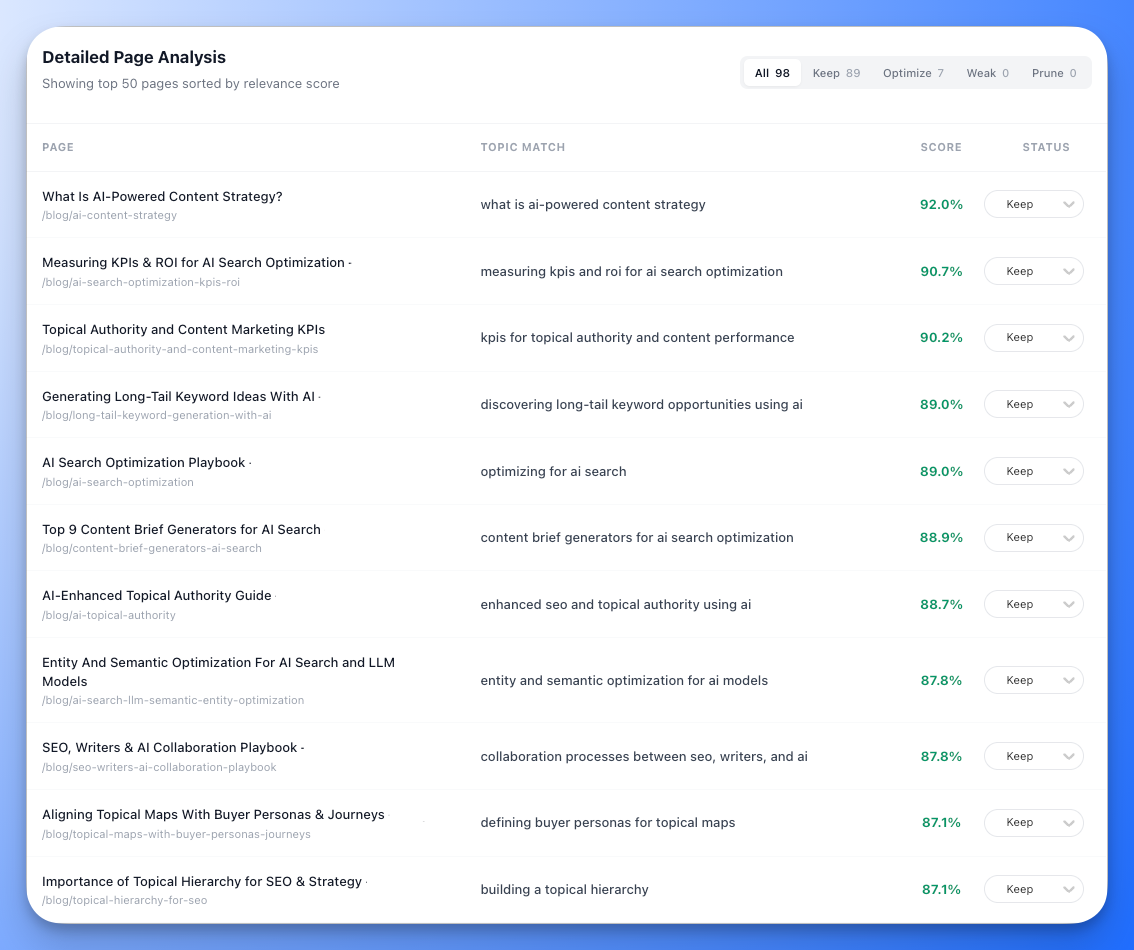
Task: Click the 92.0% relevance score value
Action: 941,203
